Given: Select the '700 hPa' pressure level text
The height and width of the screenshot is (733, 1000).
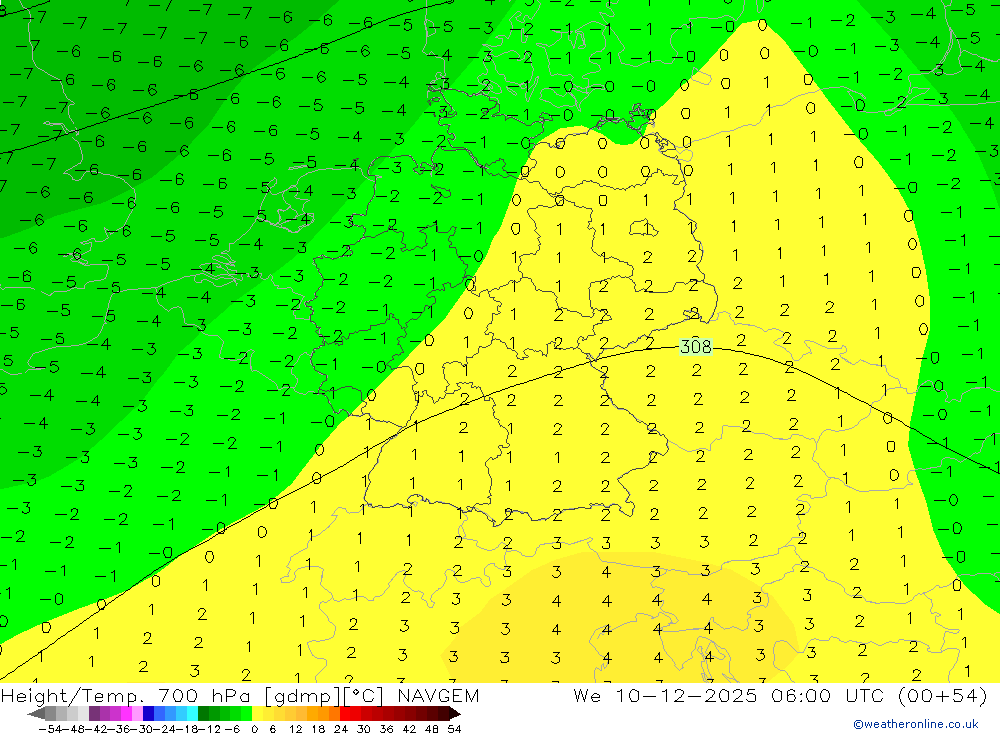Looking at the screenshot, I should 203,695.
